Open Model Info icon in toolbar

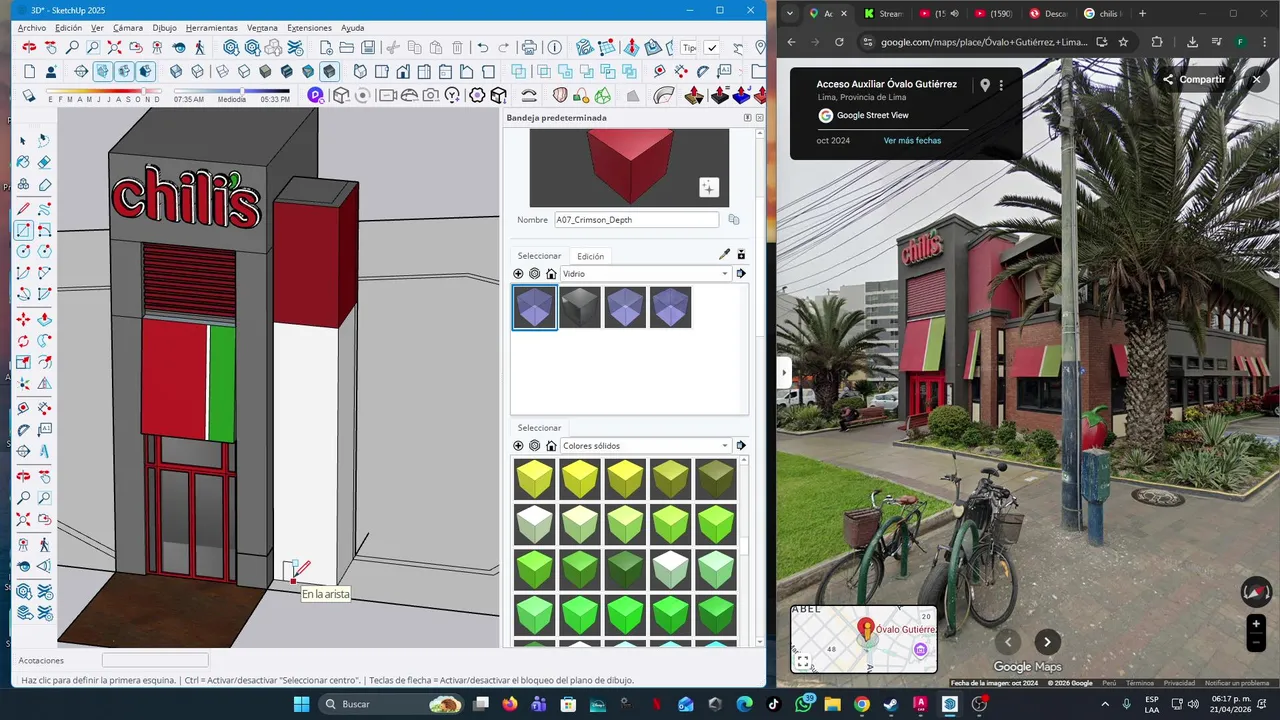pos(554,47)
